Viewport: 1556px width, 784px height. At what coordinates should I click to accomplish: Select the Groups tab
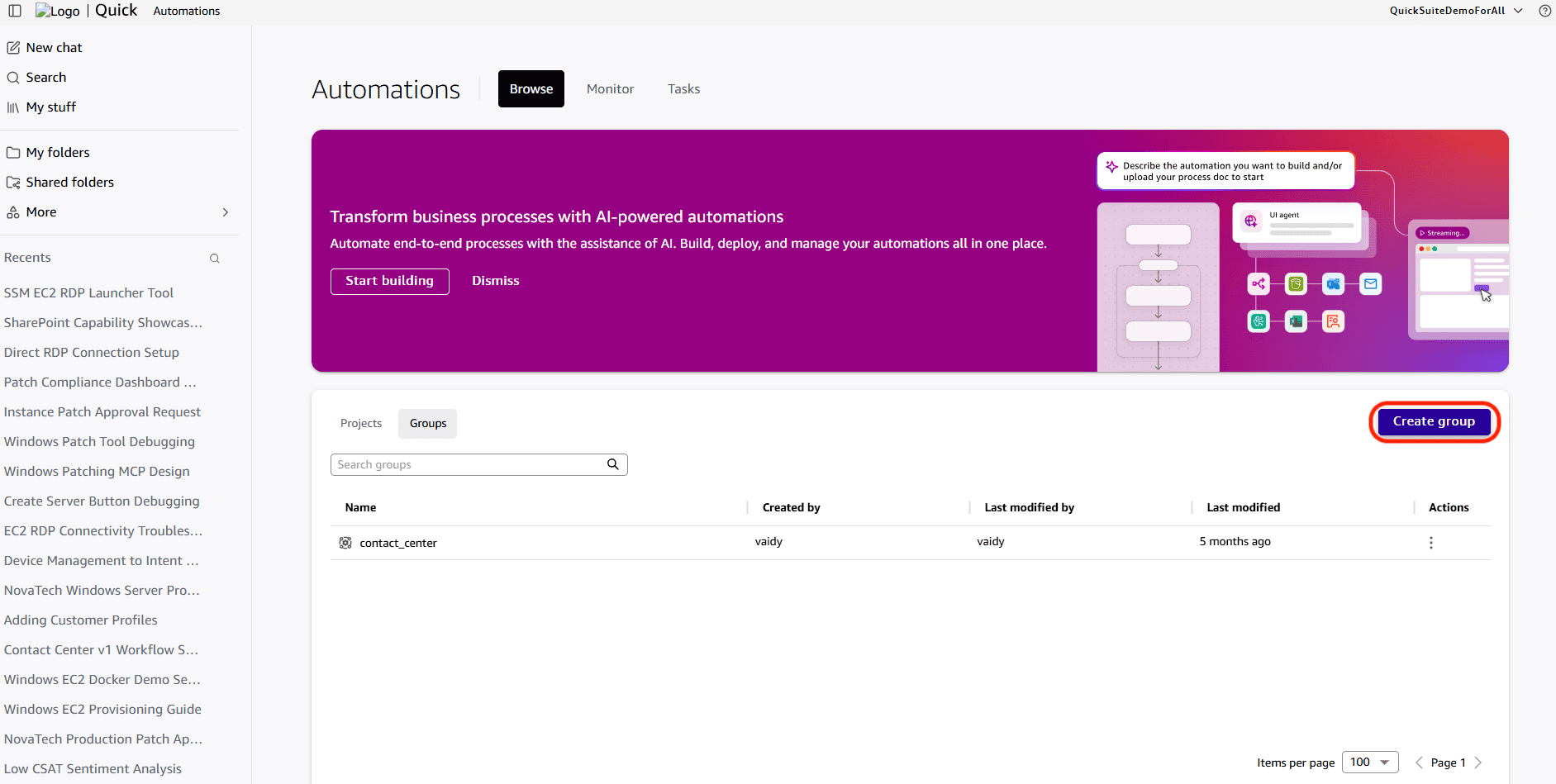428,423
